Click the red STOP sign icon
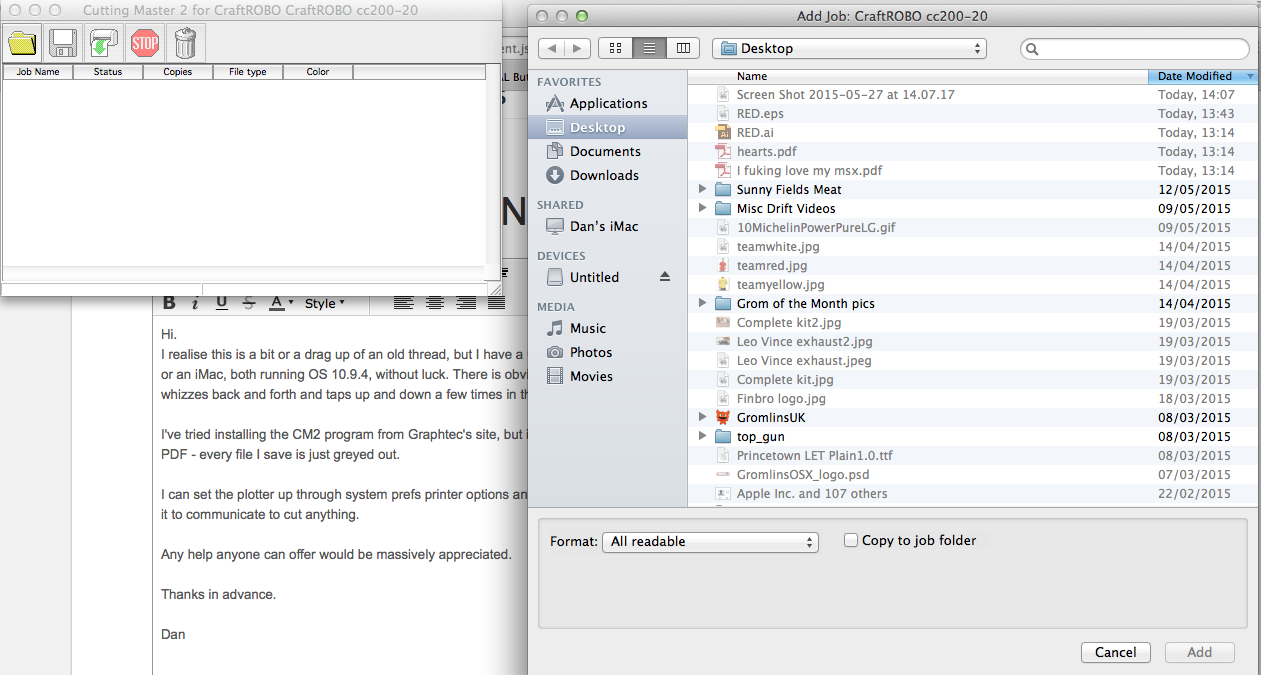This screenshot has width=1261, height=675. point(145,43)
